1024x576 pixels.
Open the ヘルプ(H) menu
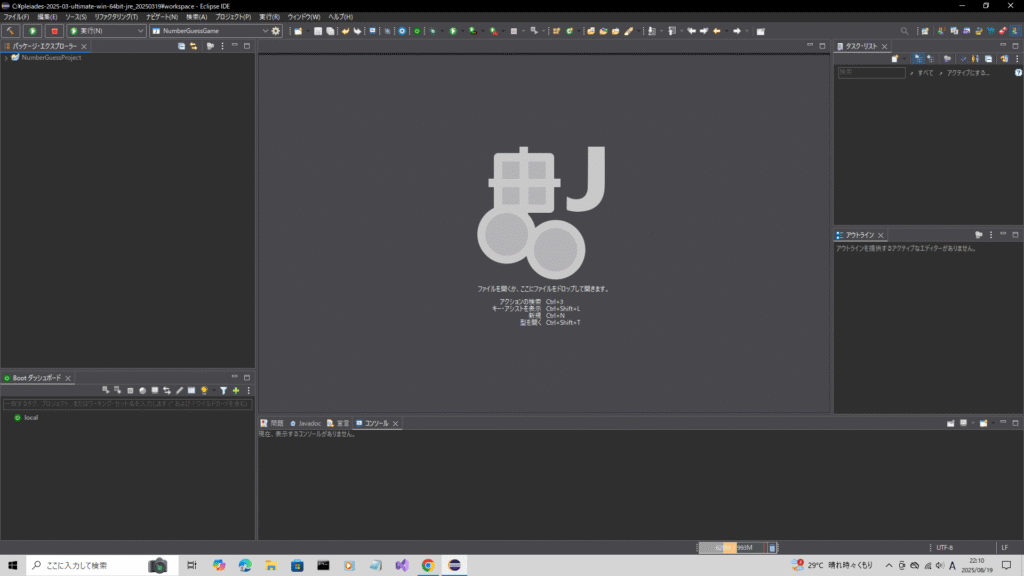tap(340, 17)
